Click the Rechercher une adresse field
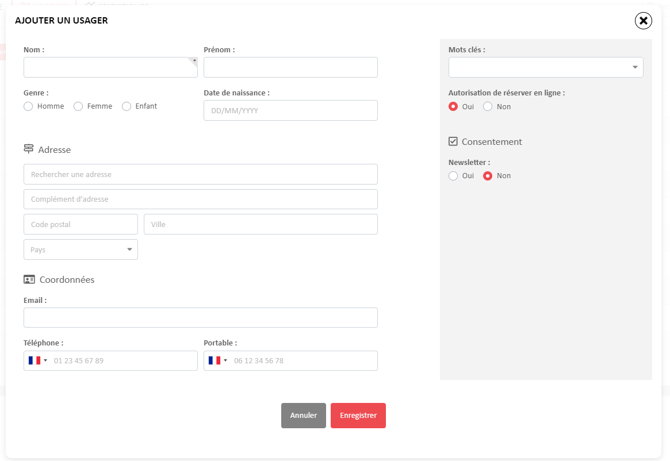670x461 pixels. [x=200, y=174]
